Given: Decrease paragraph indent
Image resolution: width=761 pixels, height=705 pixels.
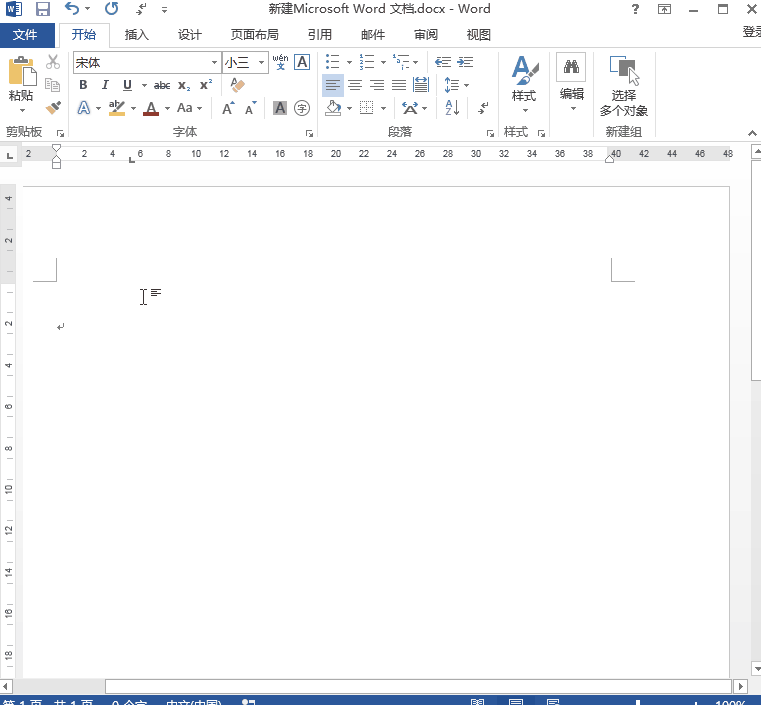Looking at the screenshot, I should (x=443, y=62).
